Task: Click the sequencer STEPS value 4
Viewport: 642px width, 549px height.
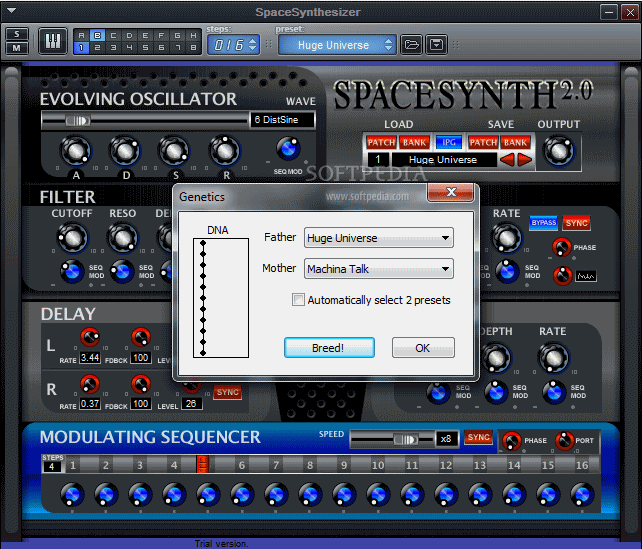Action: tap(52, 466)
